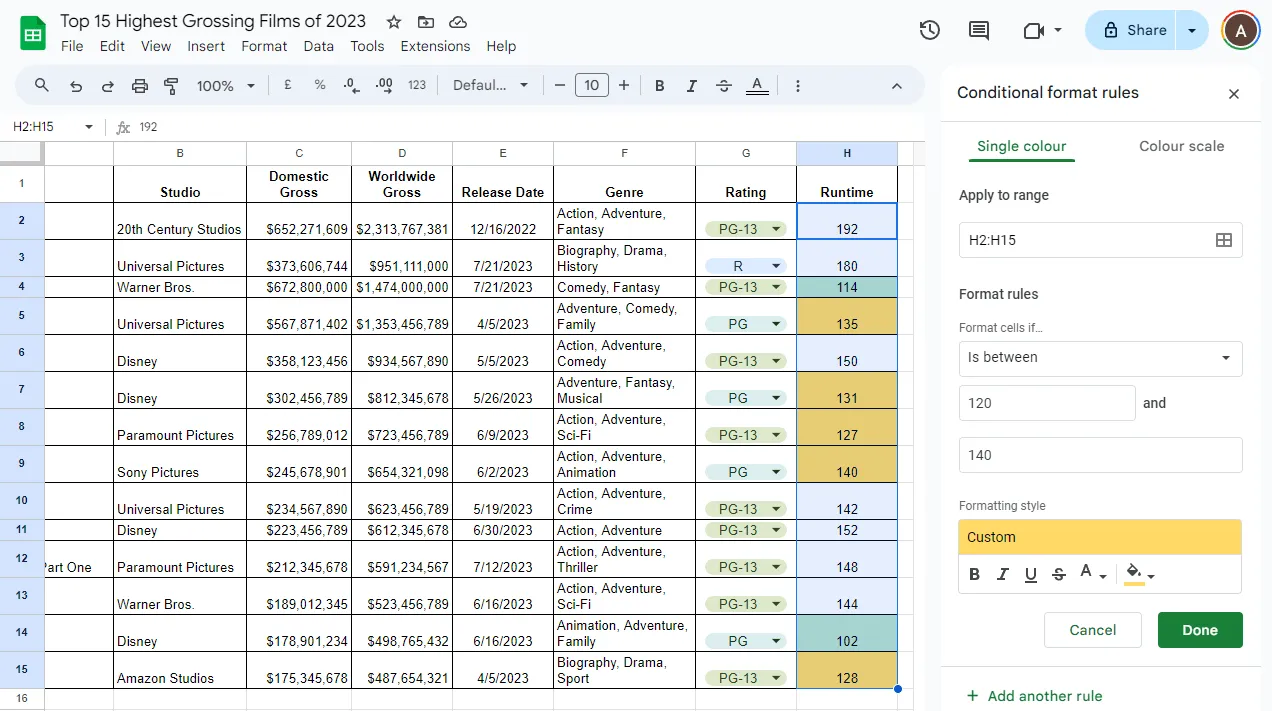Click the select data range grid icon
The height and width of the screenshot is (711, 1272).
click(1223, 240)
